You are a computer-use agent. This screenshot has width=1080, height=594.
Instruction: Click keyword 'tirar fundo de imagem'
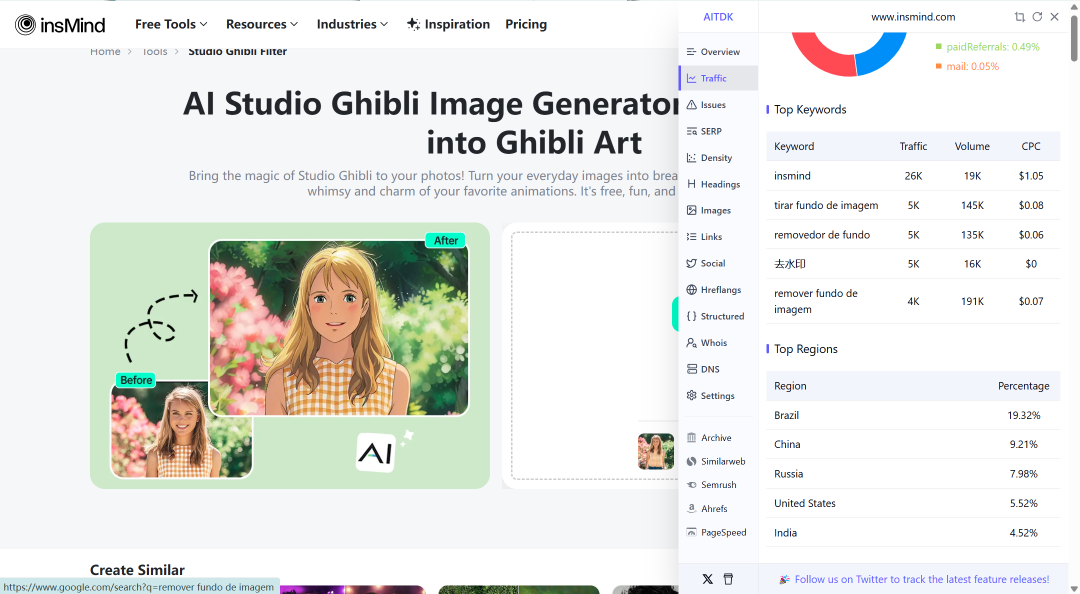point(826,205)
